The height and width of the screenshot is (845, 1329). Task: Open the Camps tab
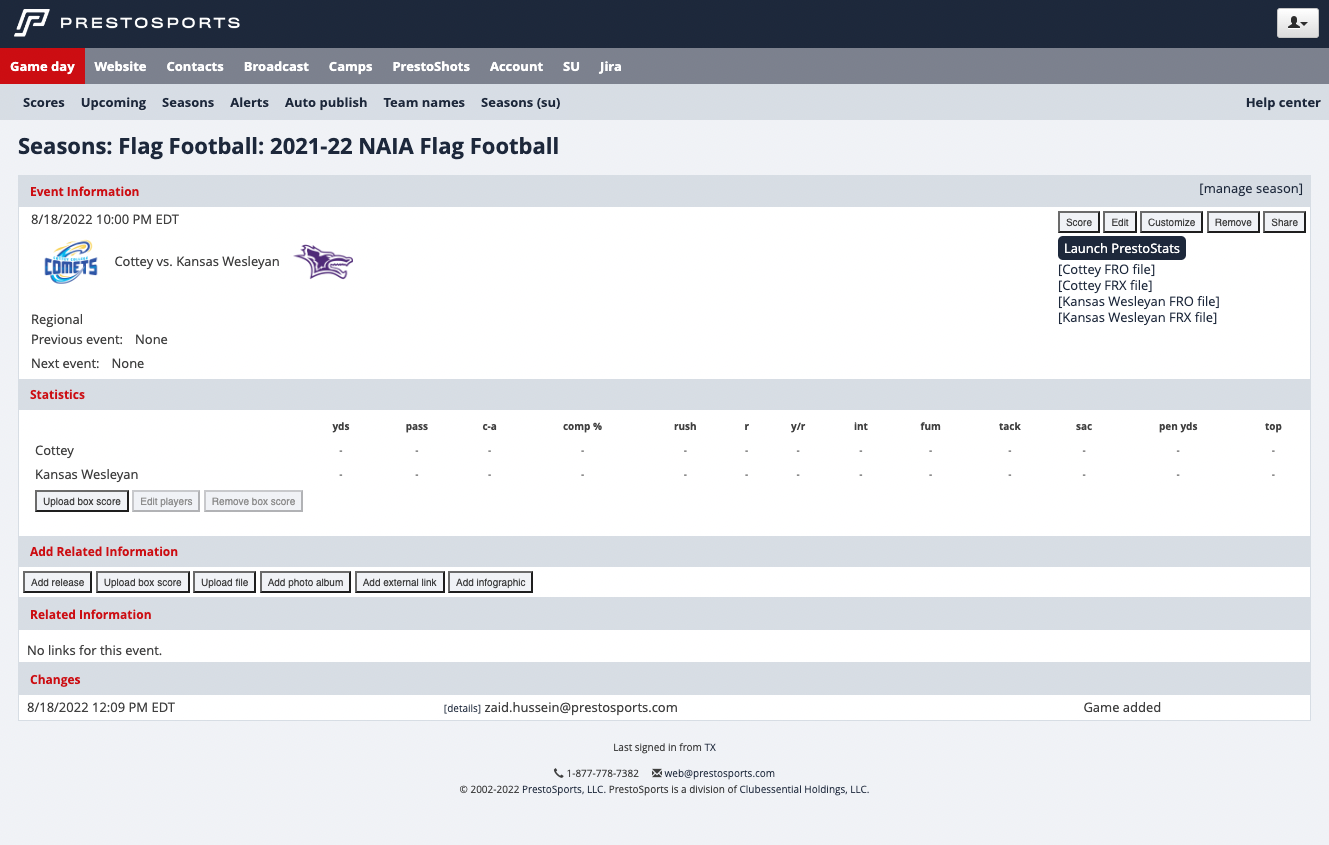coord(350,66)
